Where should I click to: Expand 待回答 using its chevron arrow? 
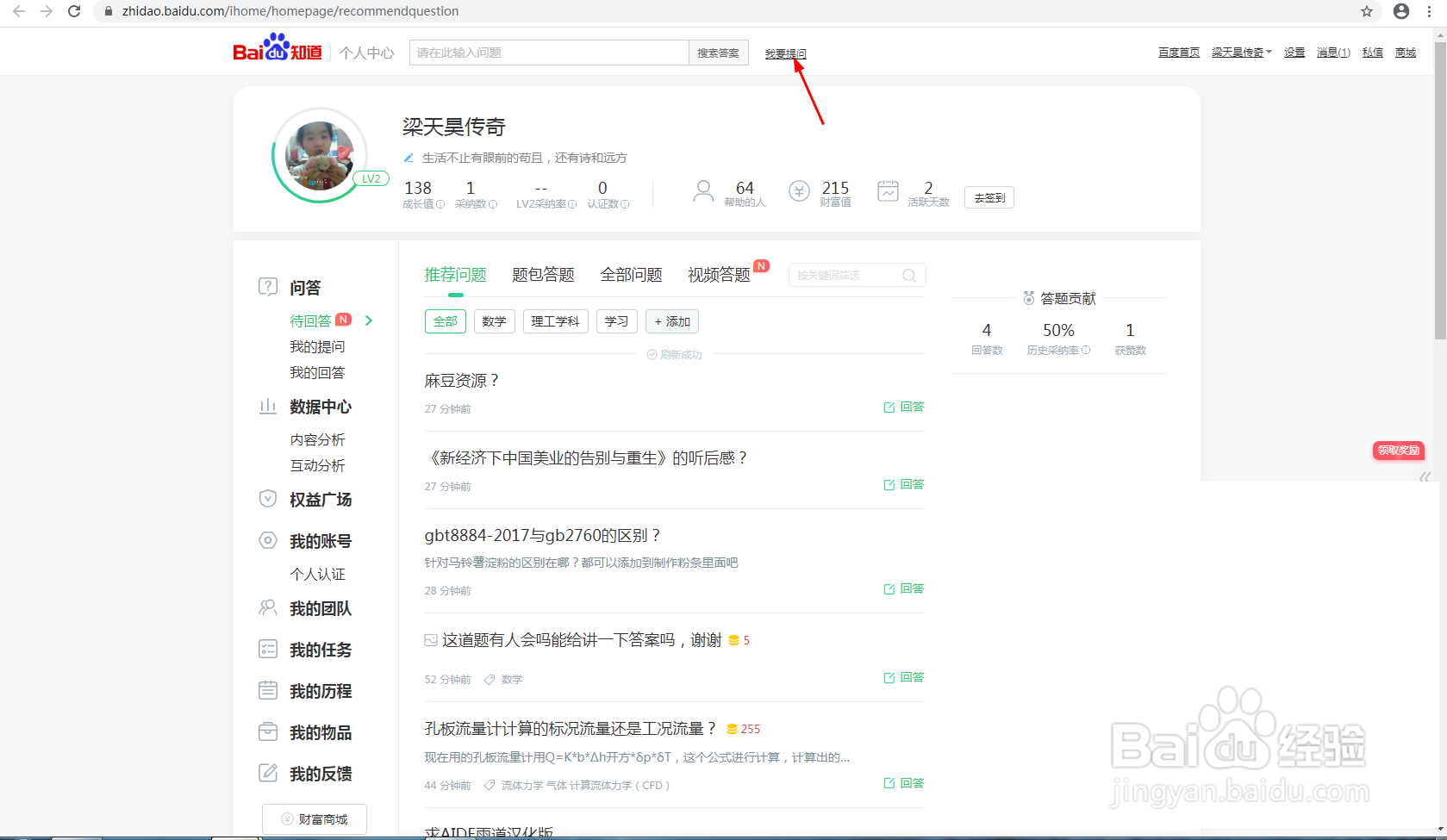click(x=368, y=320)
